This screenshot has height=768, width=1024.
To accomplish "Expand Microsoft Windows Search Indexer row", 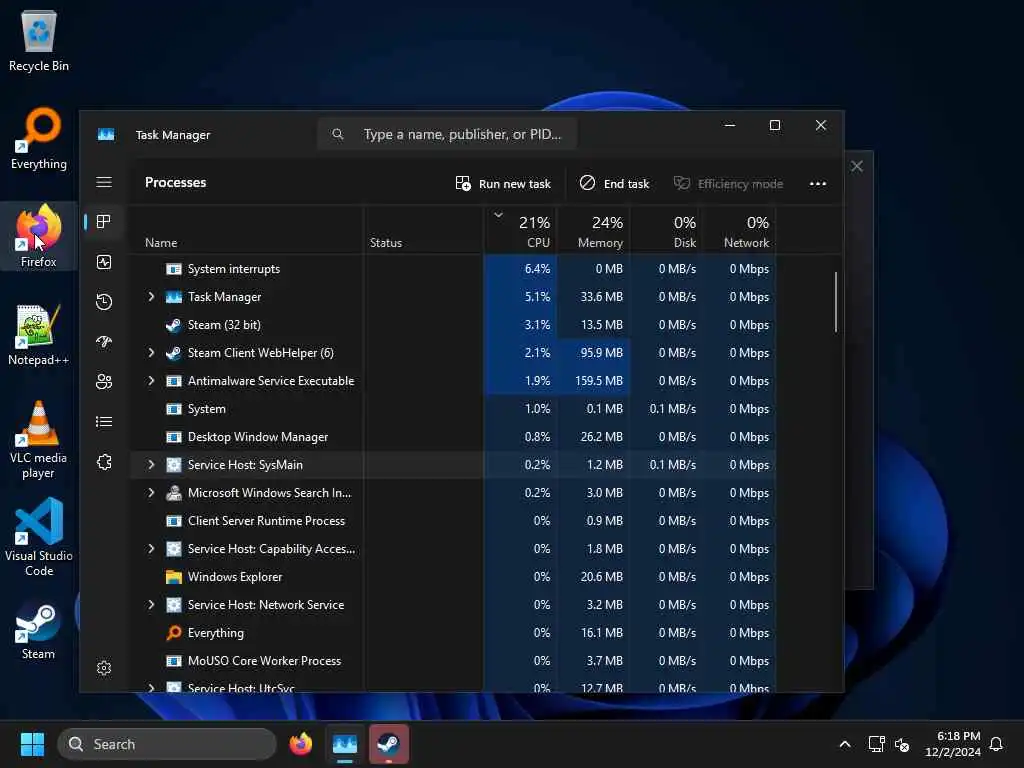I will coord(152,492).
